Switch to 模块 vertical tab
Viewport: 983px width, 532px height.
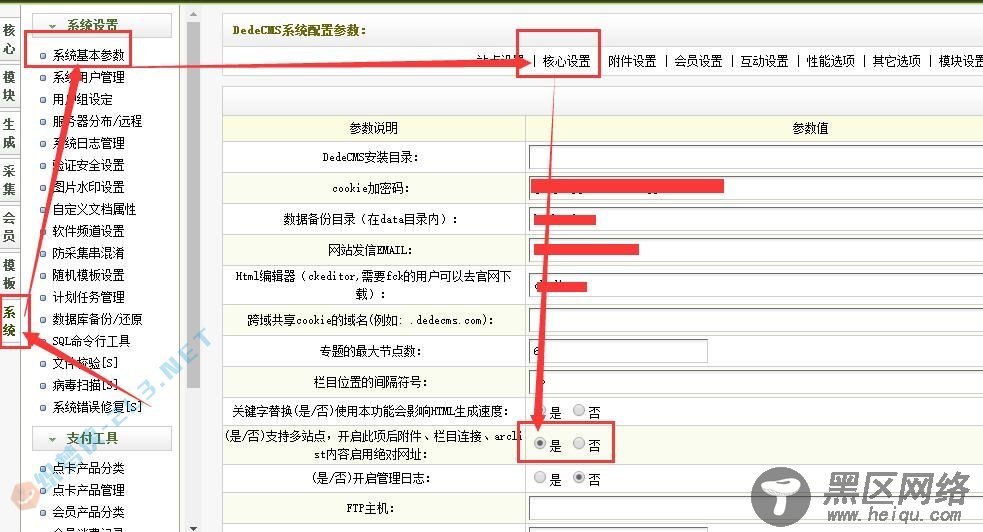[9, 86]
